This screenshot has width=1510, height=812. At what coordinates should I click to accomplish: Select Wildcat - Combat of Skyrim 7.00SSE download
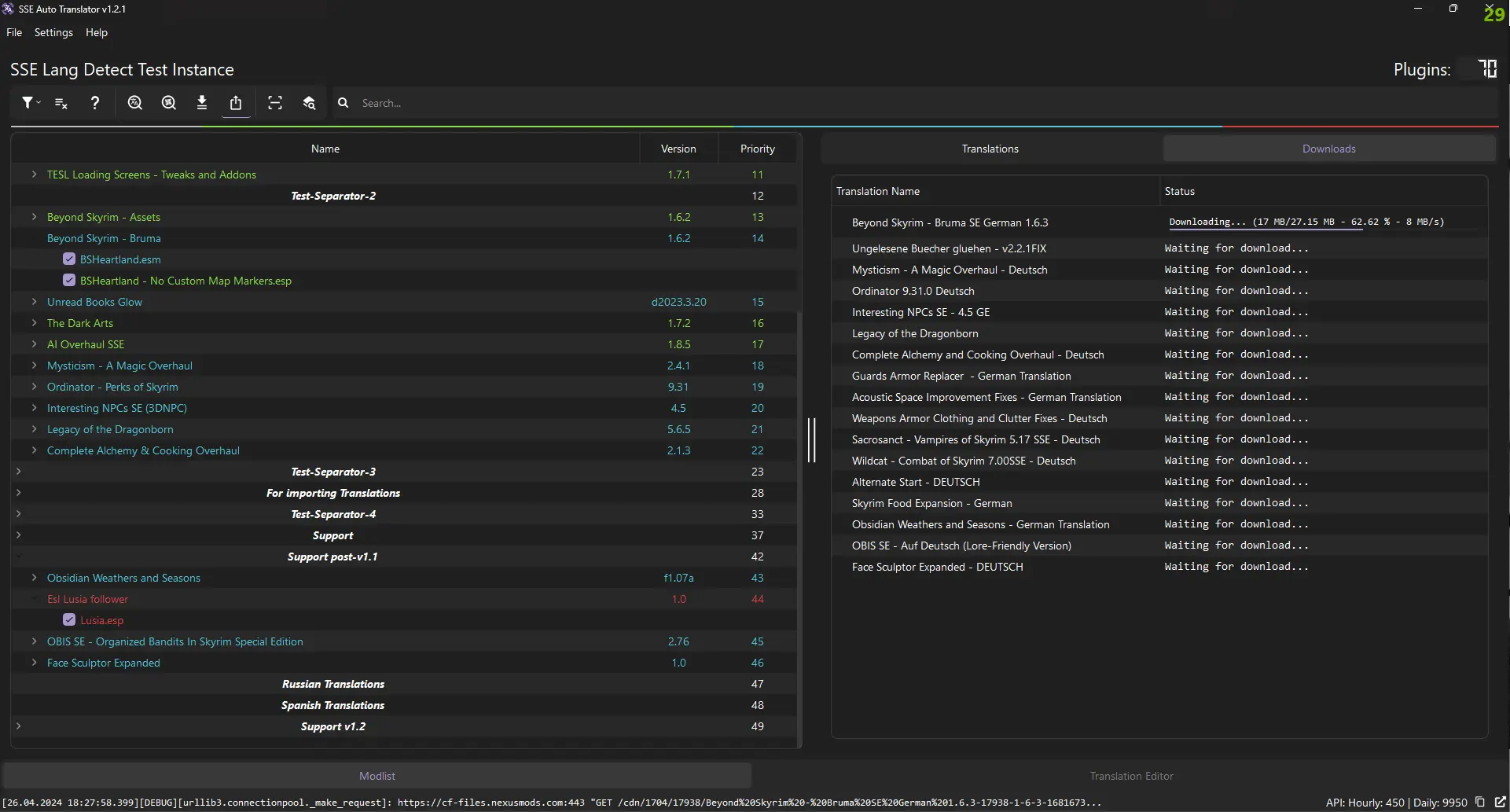pos(1159,461)
